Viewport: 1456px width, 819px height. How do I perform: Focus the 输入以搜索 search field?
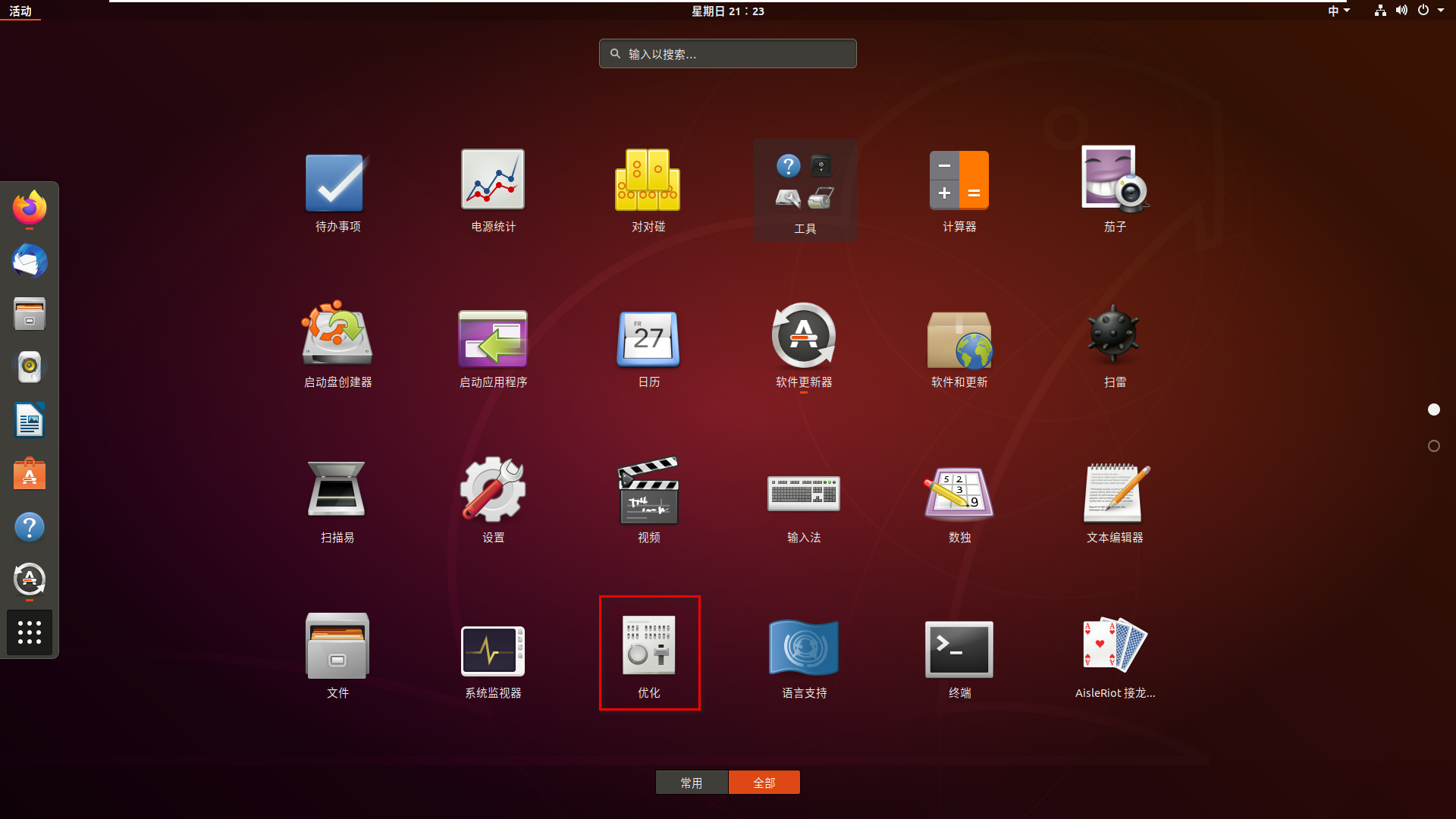728,54
